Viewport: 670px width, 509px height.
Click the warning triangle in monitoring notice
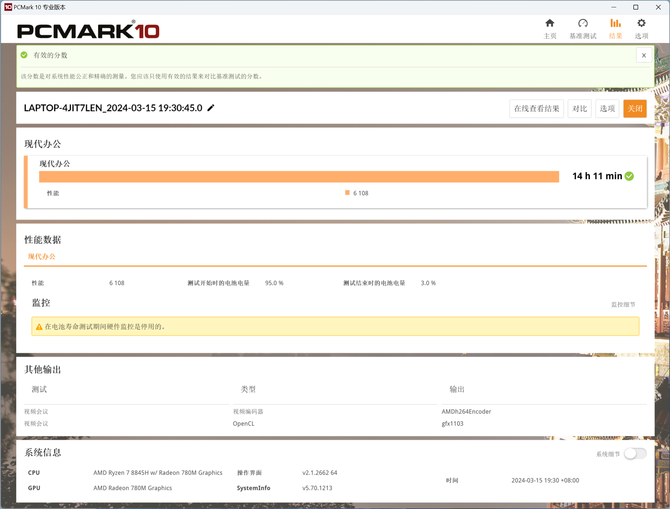tap(39, 327)
